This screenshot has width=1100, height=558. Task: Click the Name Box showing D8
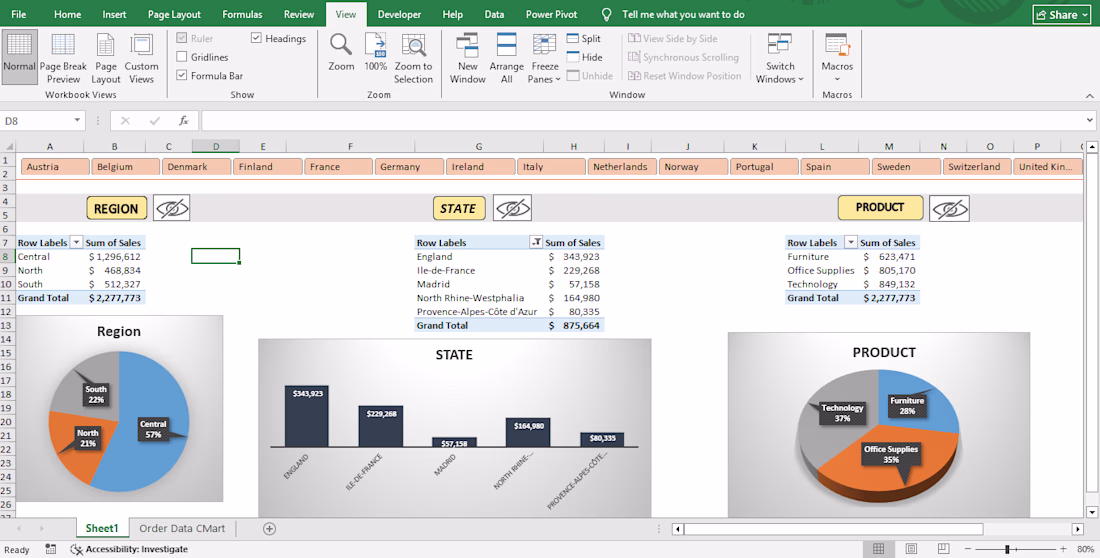[36, 121]
